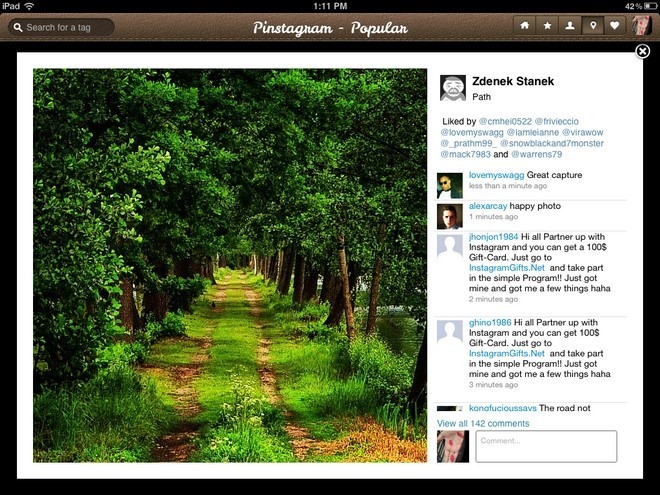Open the forest path photo
The image size is (660, 495).
click(x=230, y=266)
